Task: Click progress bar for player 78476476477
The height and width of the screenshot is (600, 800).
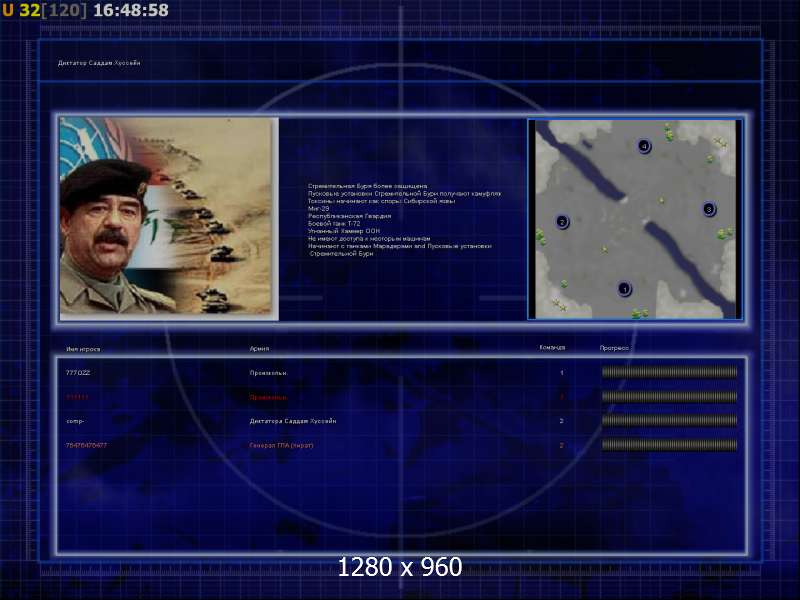Action: point(669,445)
